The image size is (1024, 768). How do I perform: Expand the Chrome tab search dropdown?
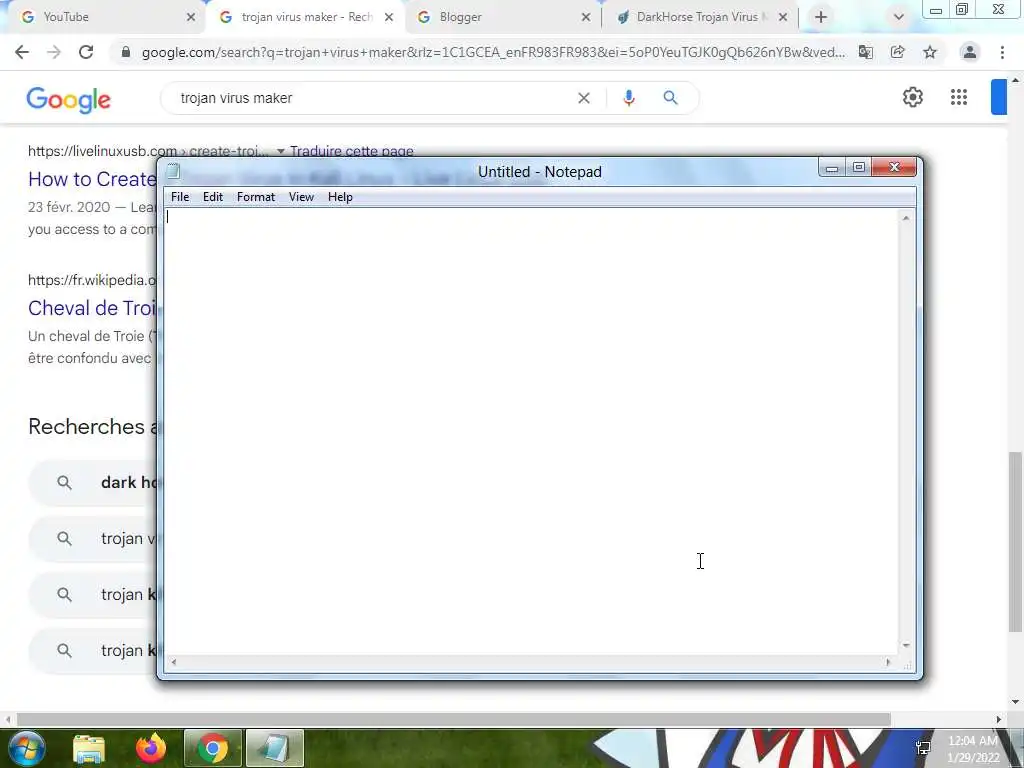[x=899, y=18]
